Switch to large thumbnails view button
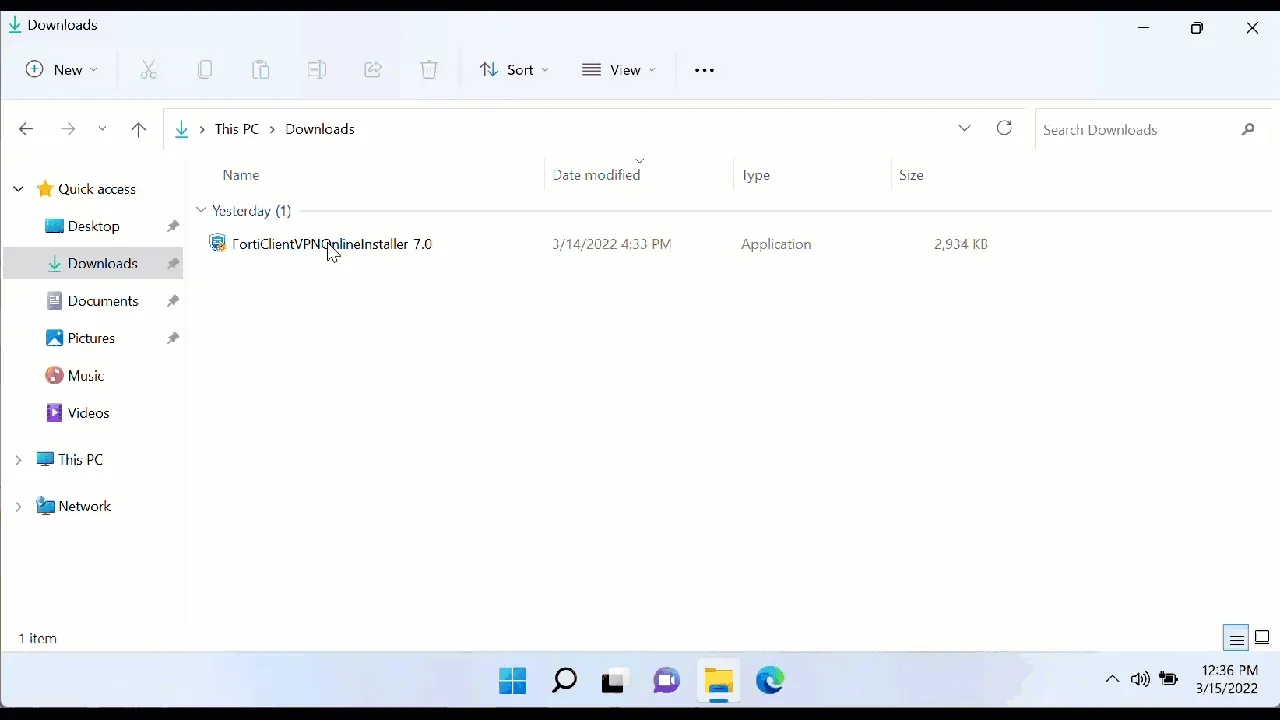1280x720 pixels. [1263, 638]
